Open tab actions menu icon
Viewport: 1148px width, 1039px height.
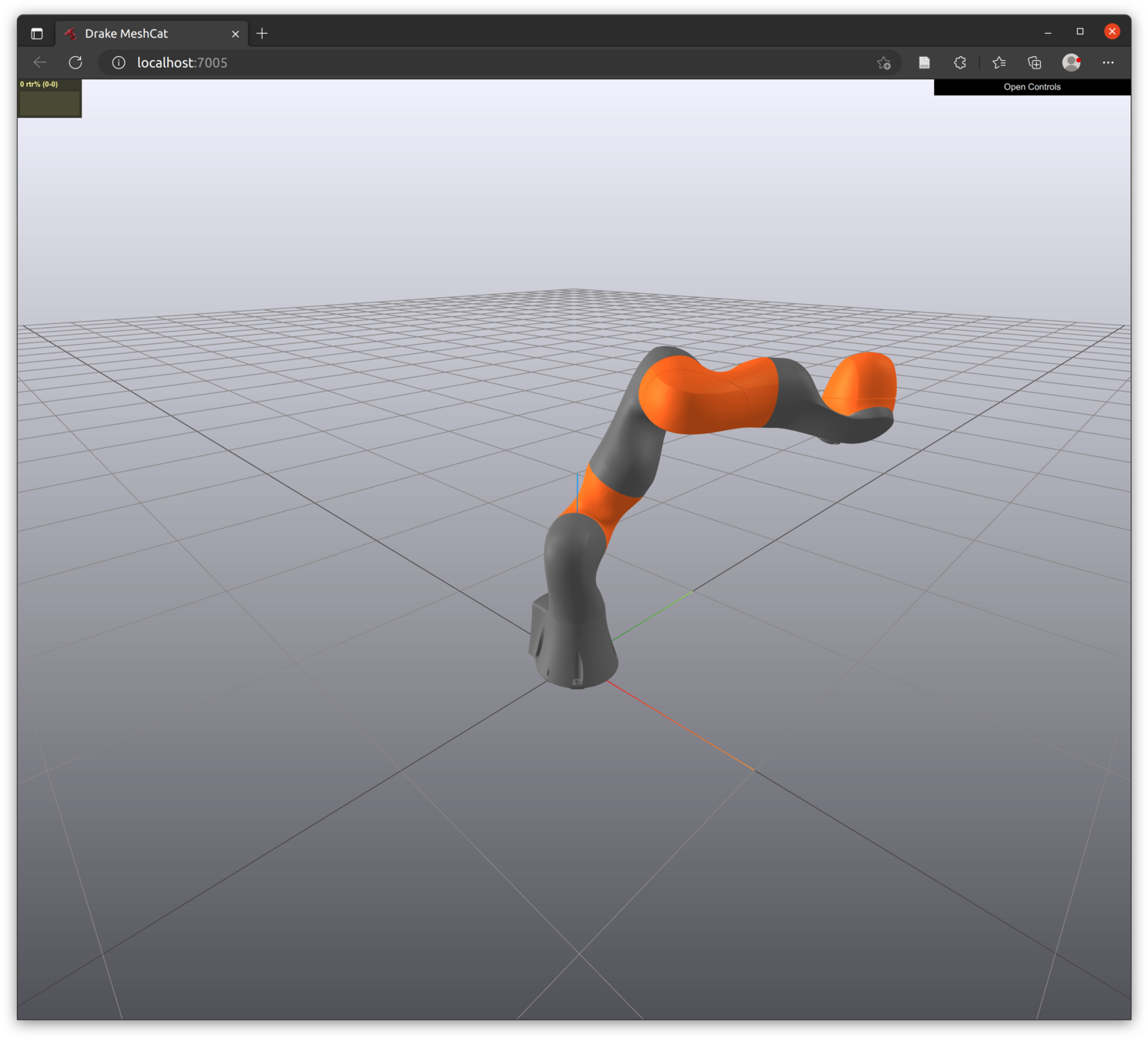pyautogui.click(x=37, y=33)
